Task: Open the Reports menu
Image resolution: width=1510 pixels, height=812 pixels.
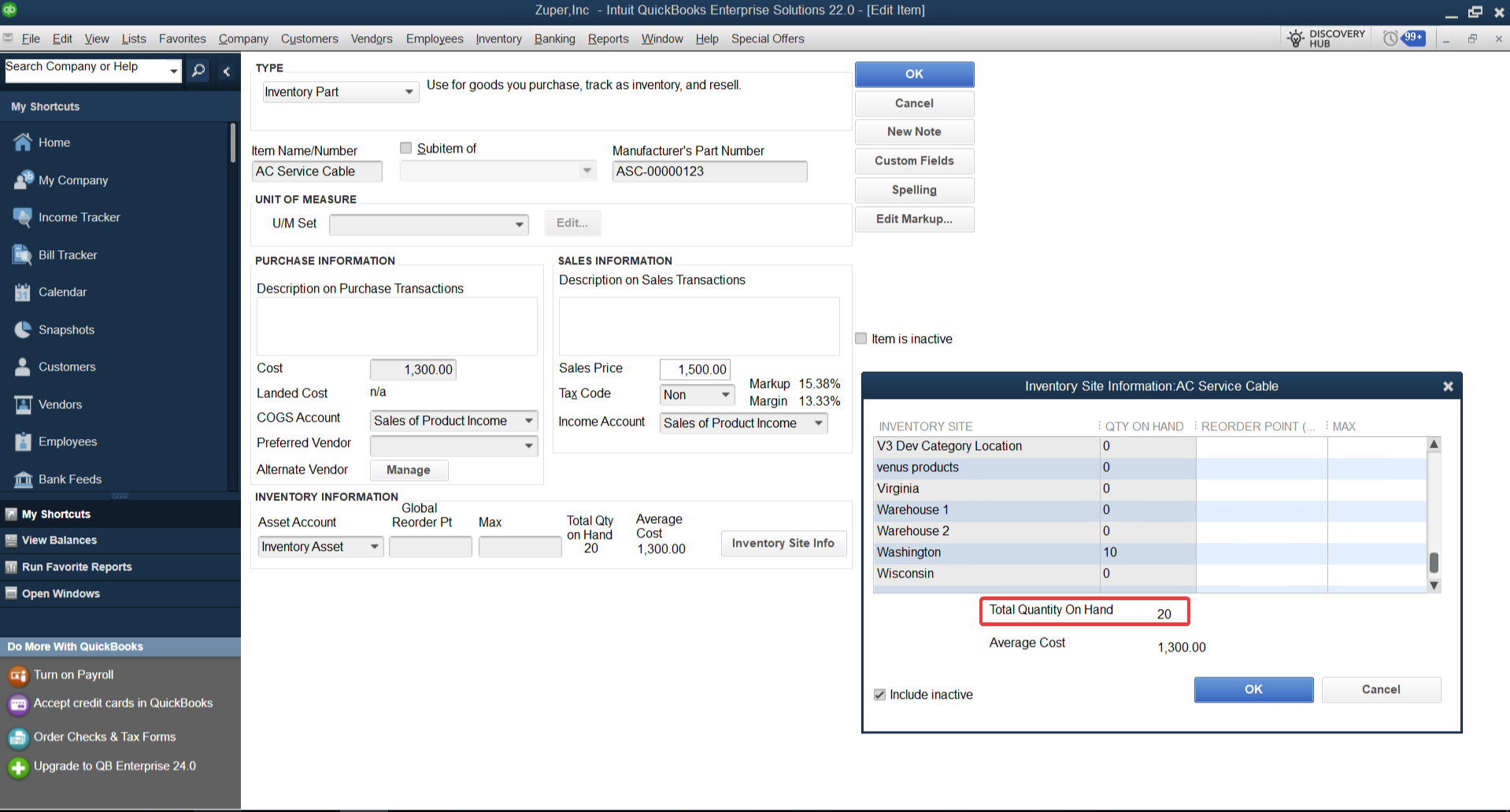Action: (x=608, y=39)
